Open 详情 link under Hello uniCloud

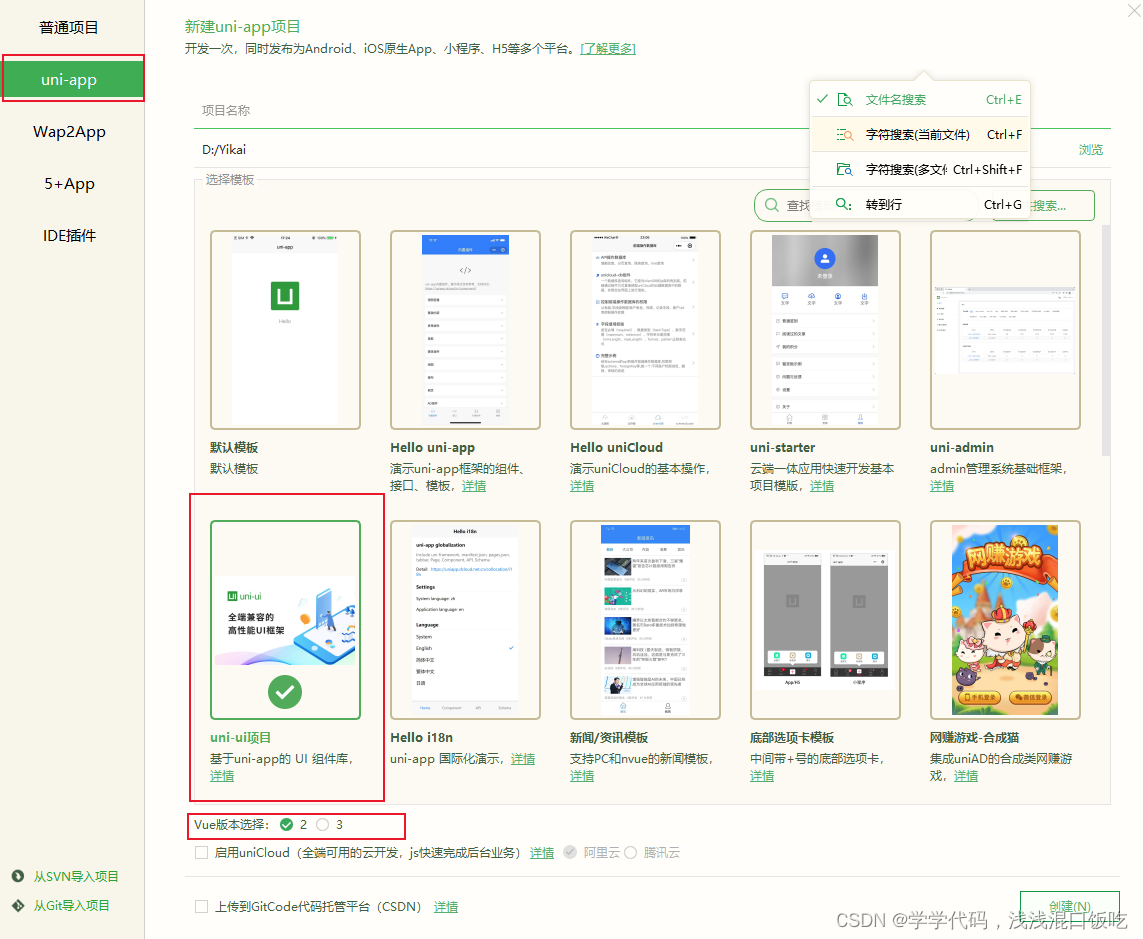[582, 486]
